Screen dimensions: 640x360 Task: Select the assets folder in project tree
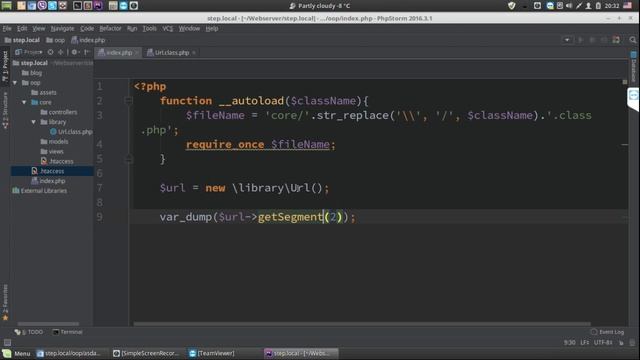pos(44,93)
